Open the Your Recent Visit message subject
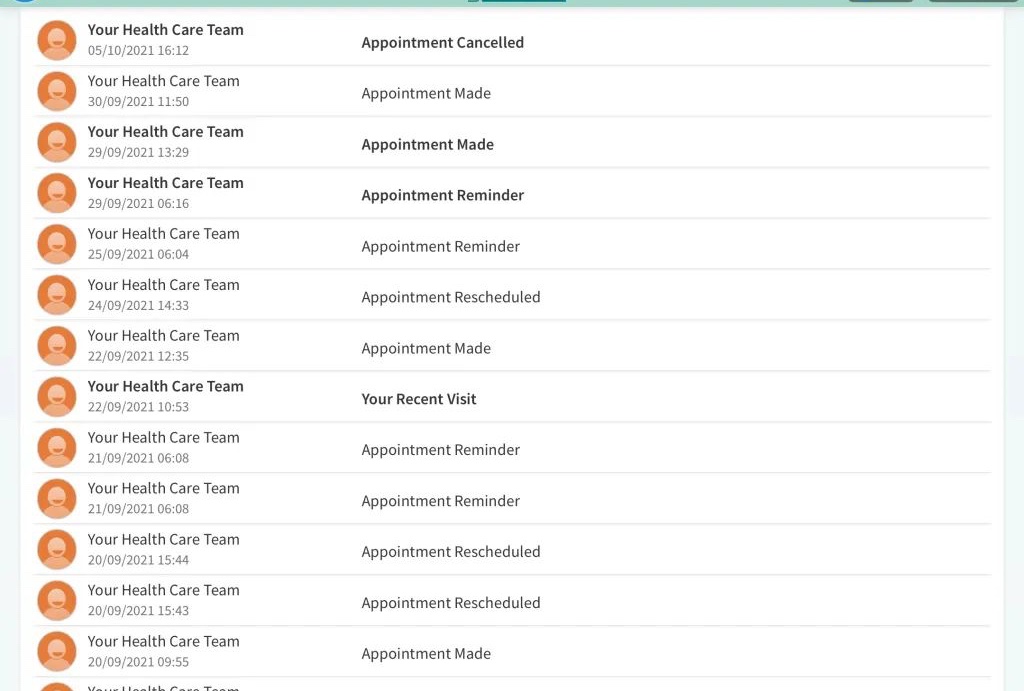 (418, 399)
